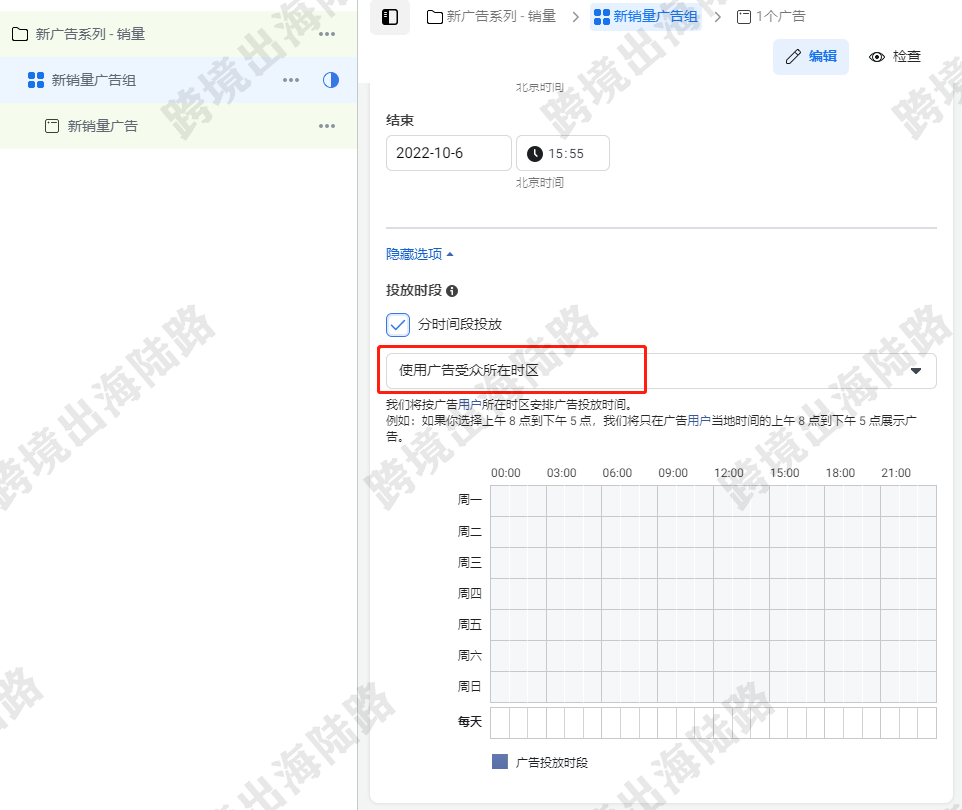Viewport: 962px width, 810px height.
Task: Open options menu for 新销量广告
Action: coord(327,126)
